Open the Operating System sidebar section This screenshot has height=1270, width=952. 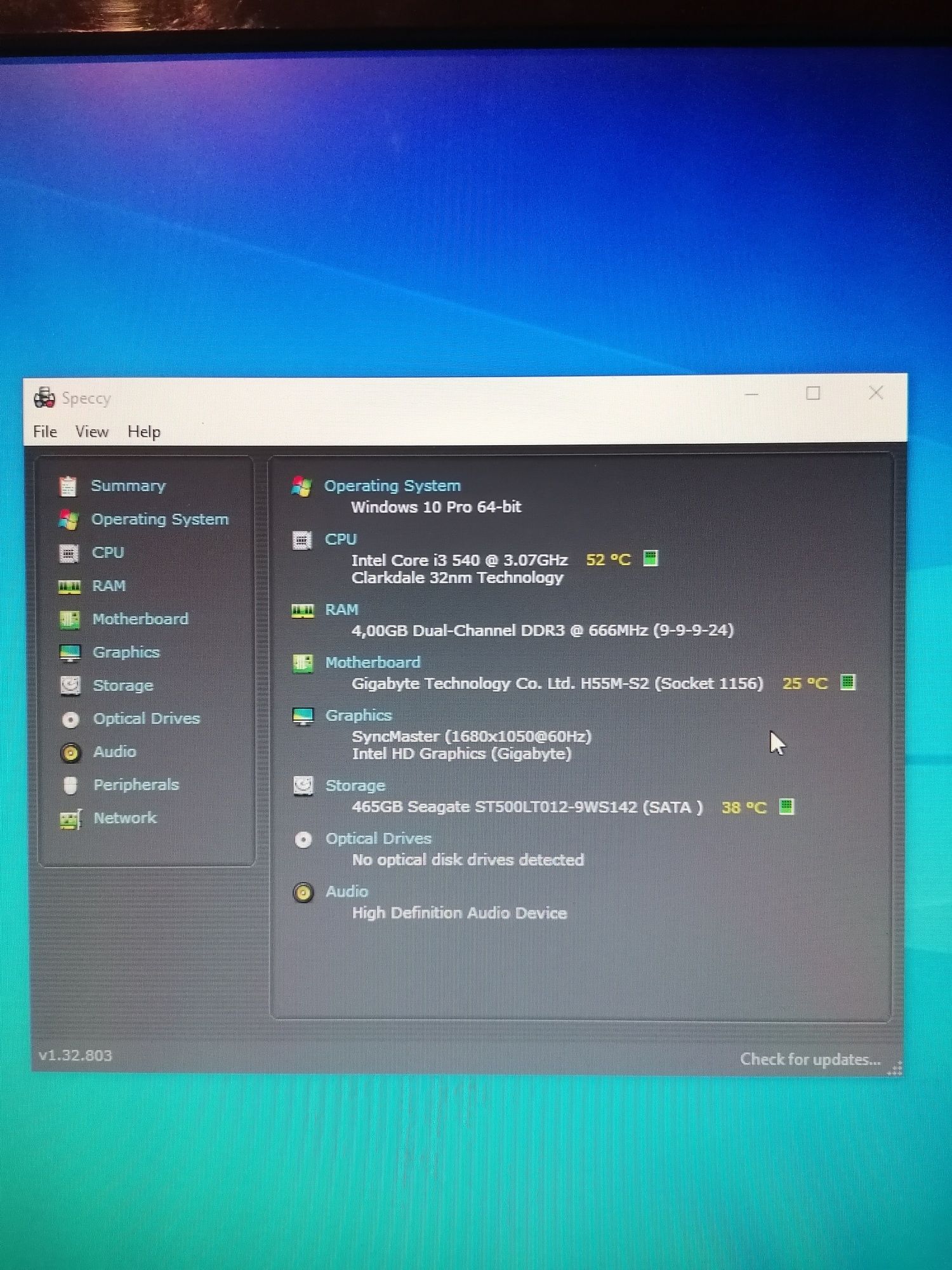[x=160, y=519]
